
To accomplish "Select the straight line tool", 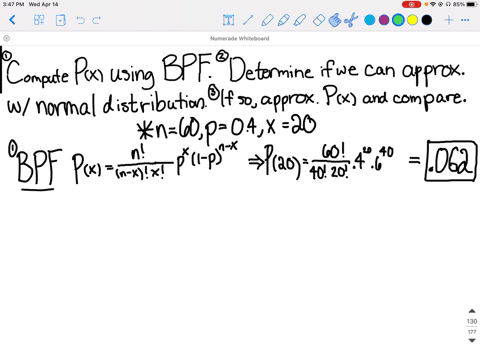I will click(x=248, y=20).
